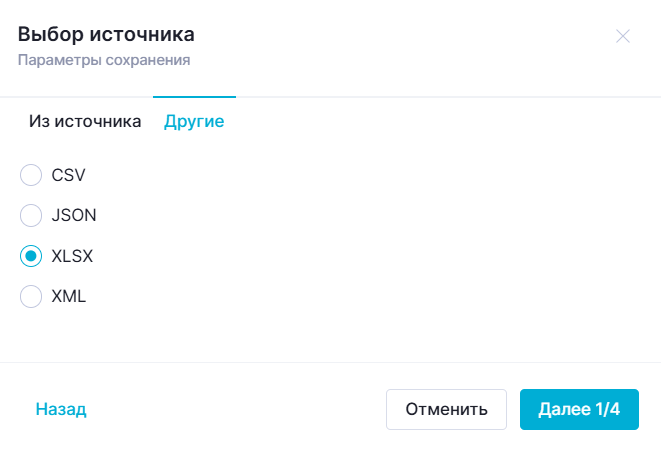
Task: Click the JSON format label text
Action: click(x=74, y=215)
